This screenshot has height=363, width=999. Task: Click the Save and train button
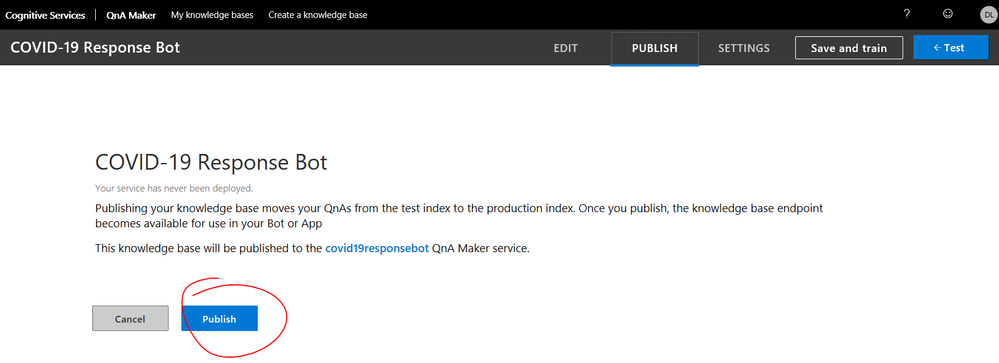[x=849, y=48]
